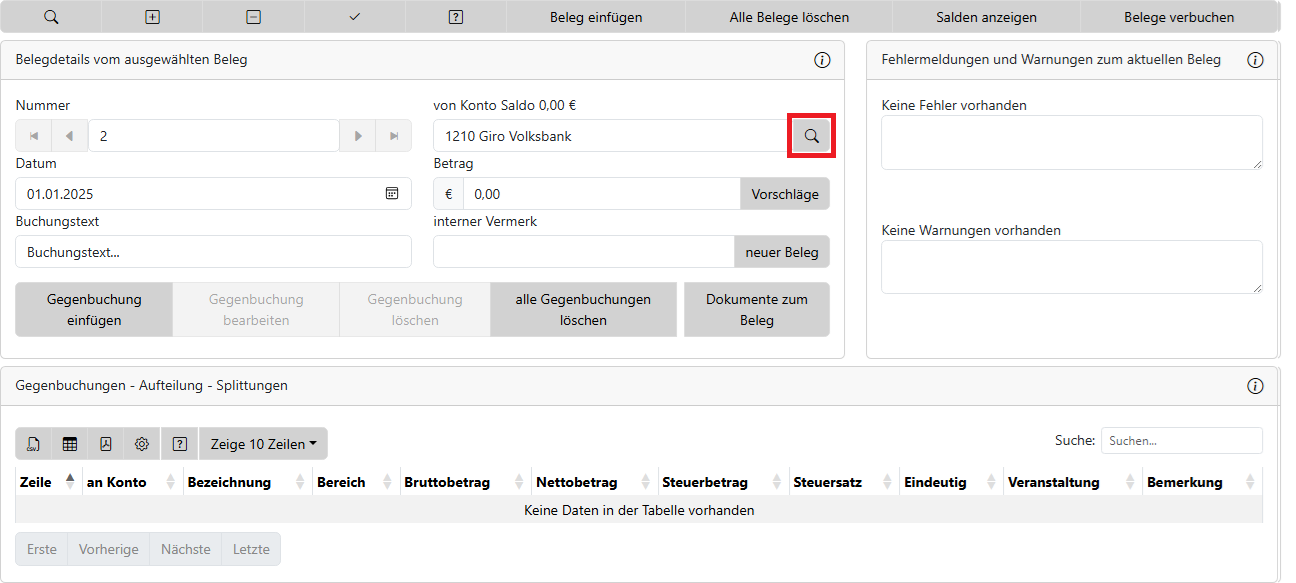Open the Datum calendar picker
The width and height of the screenshot is (1296, 583).
(392, 194)
